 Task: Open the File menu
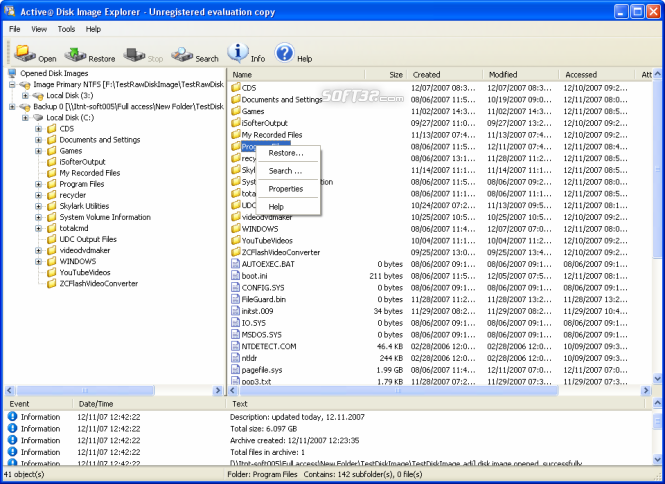tap(14, 29)
